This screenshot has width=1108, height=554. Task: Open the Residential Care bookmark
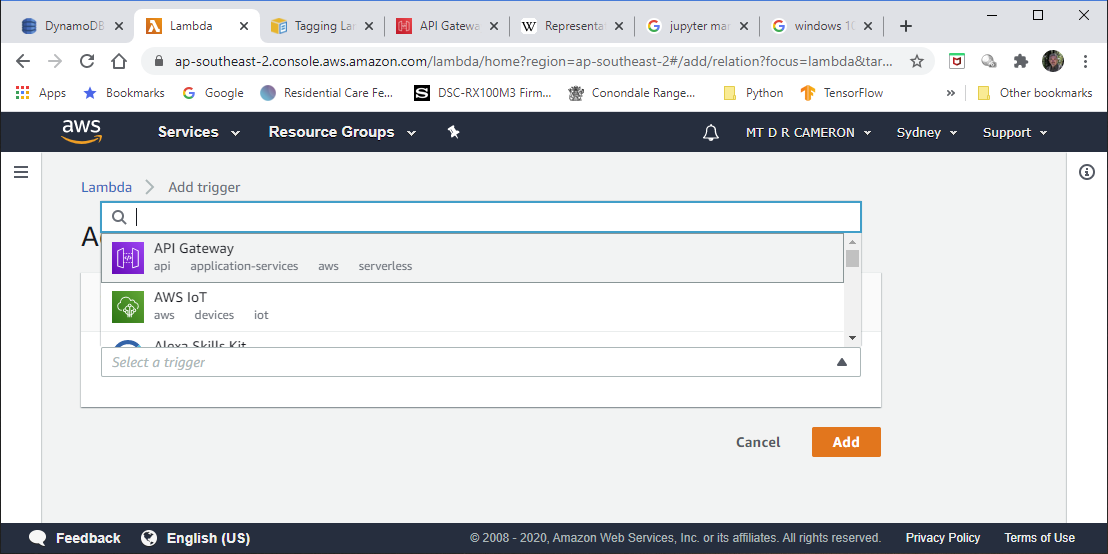[327, 93]
